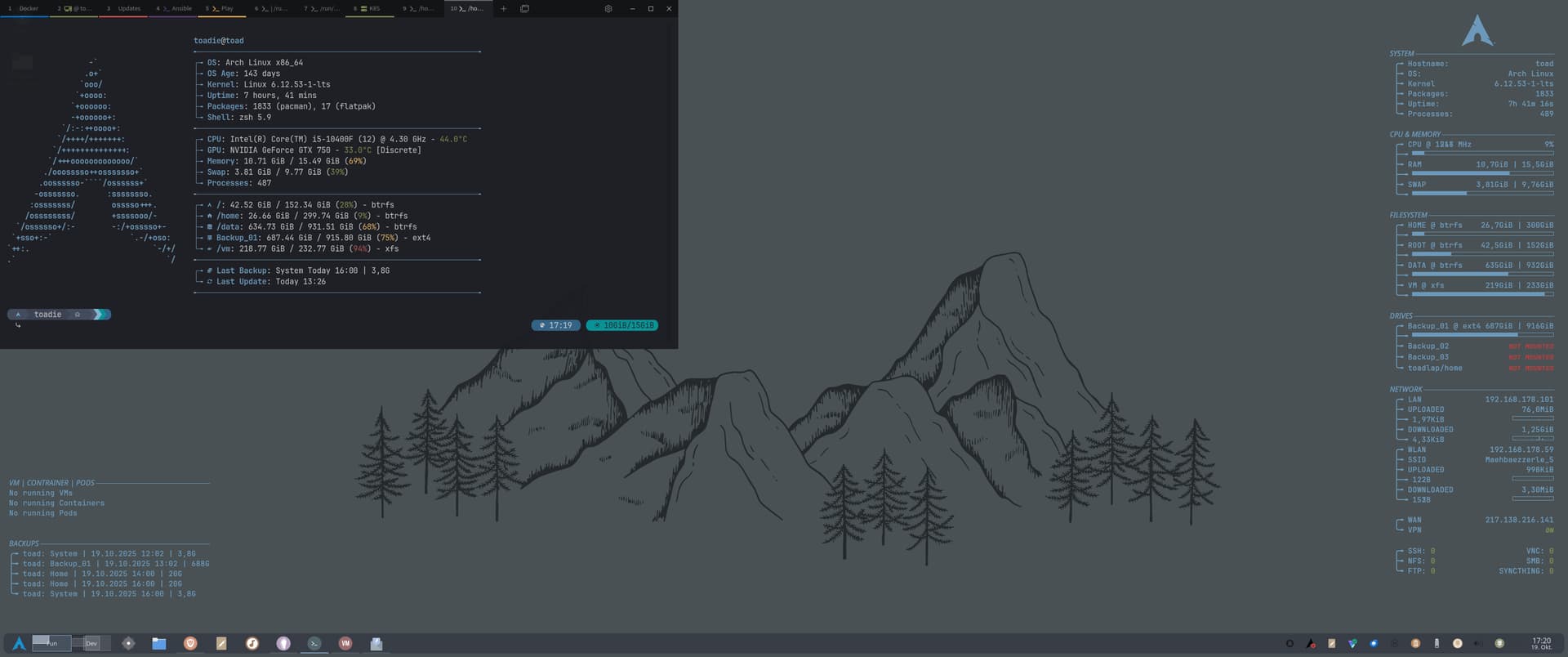Switch to the Play terminal tab
The height and width of the screenshot is (657, 1568).
[x=222, y=9]
